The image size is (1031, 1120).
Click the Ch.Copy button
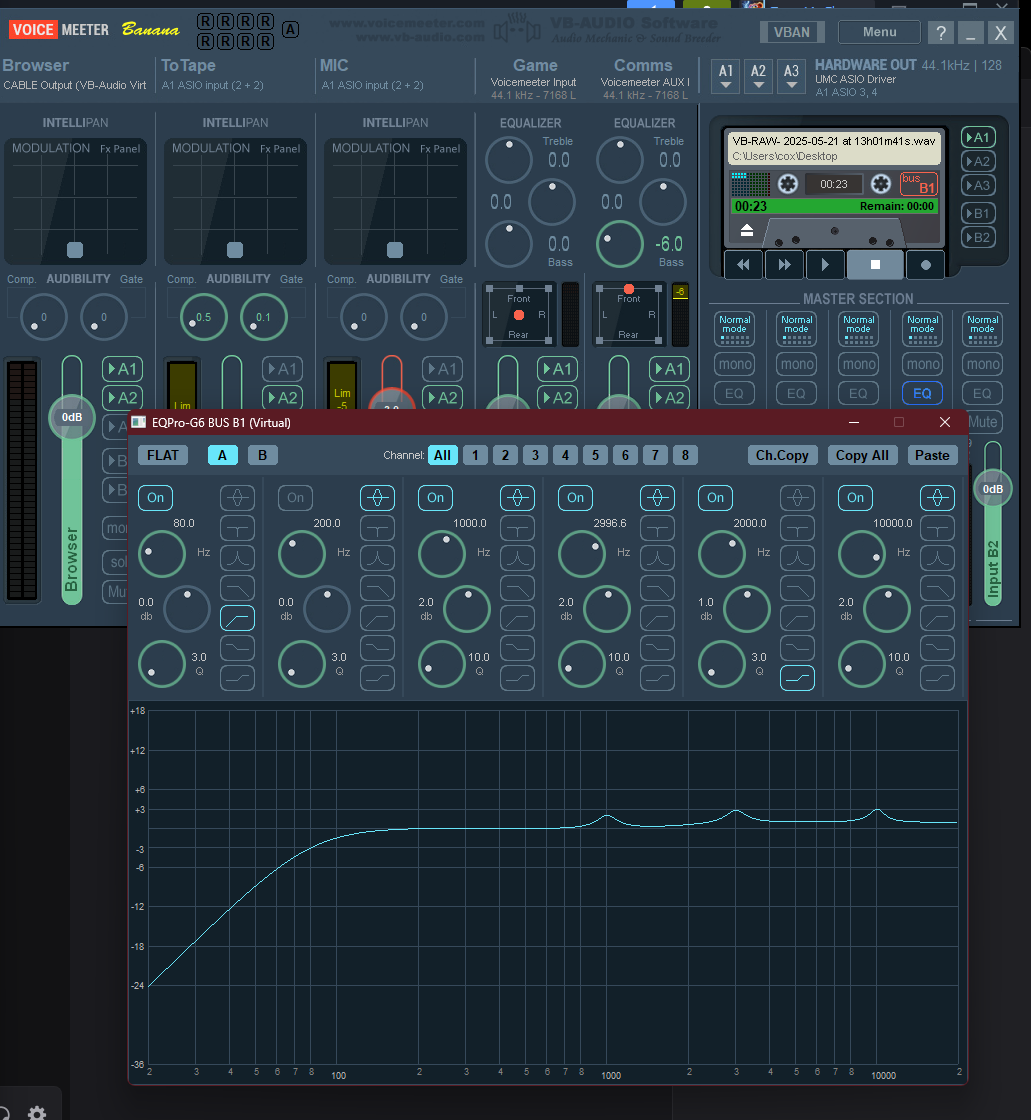[782, 455]
